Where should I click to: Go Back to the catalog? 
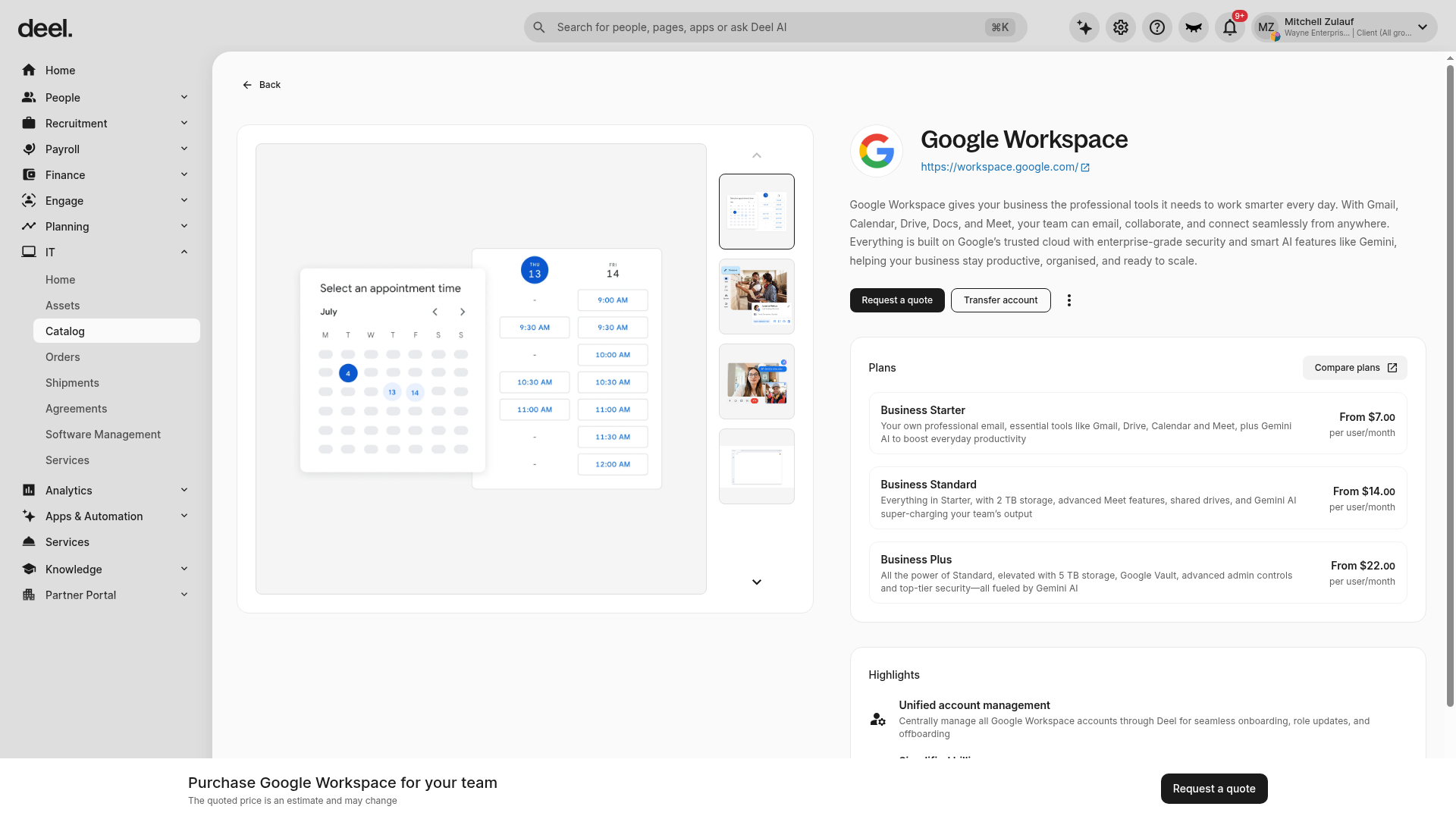(262, 85)
